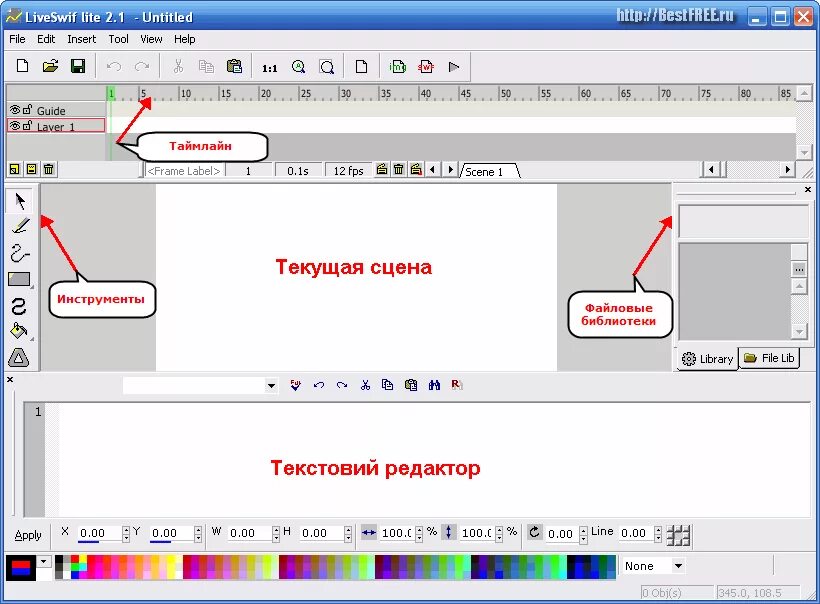
Task: Select the arrow Selection tool
Action: click(20, 201)
